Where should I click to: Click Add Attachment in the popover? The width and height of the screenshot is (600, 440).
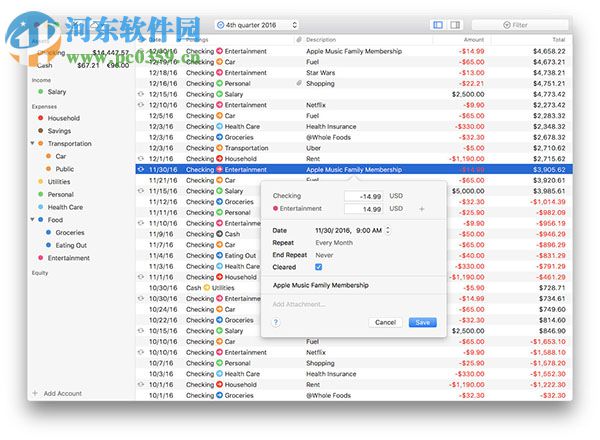click(299, 304)
